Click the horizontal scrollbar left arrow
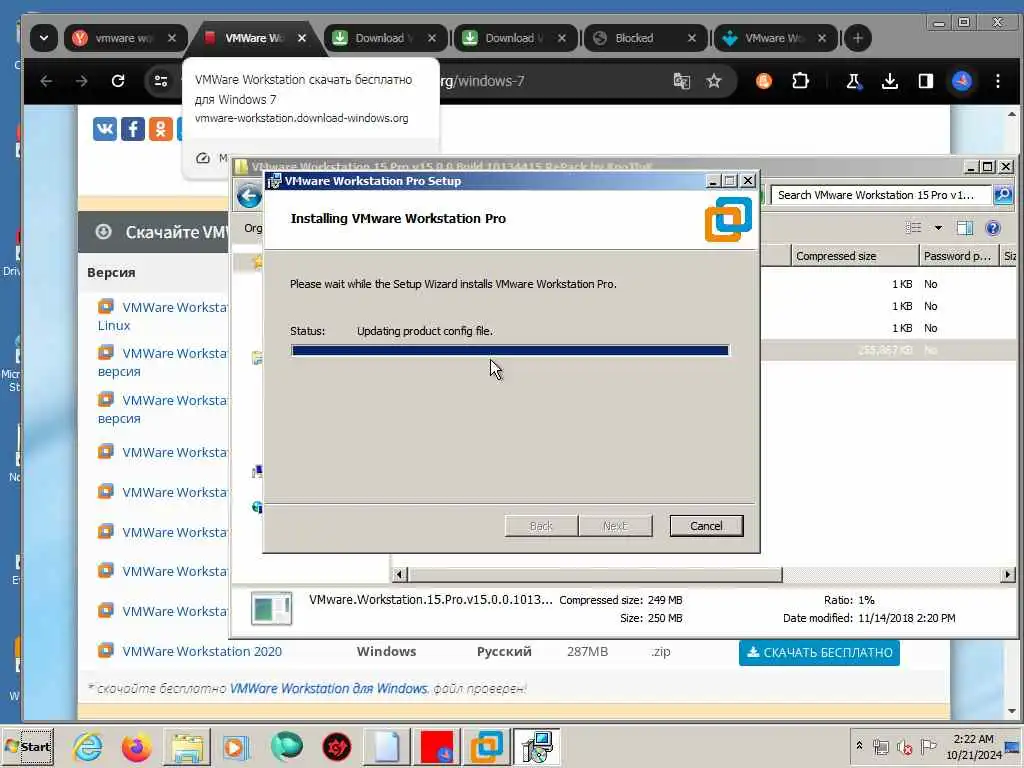Viewport: 1024px width, 768px height. pyautogui.click(x=400, y=575)
